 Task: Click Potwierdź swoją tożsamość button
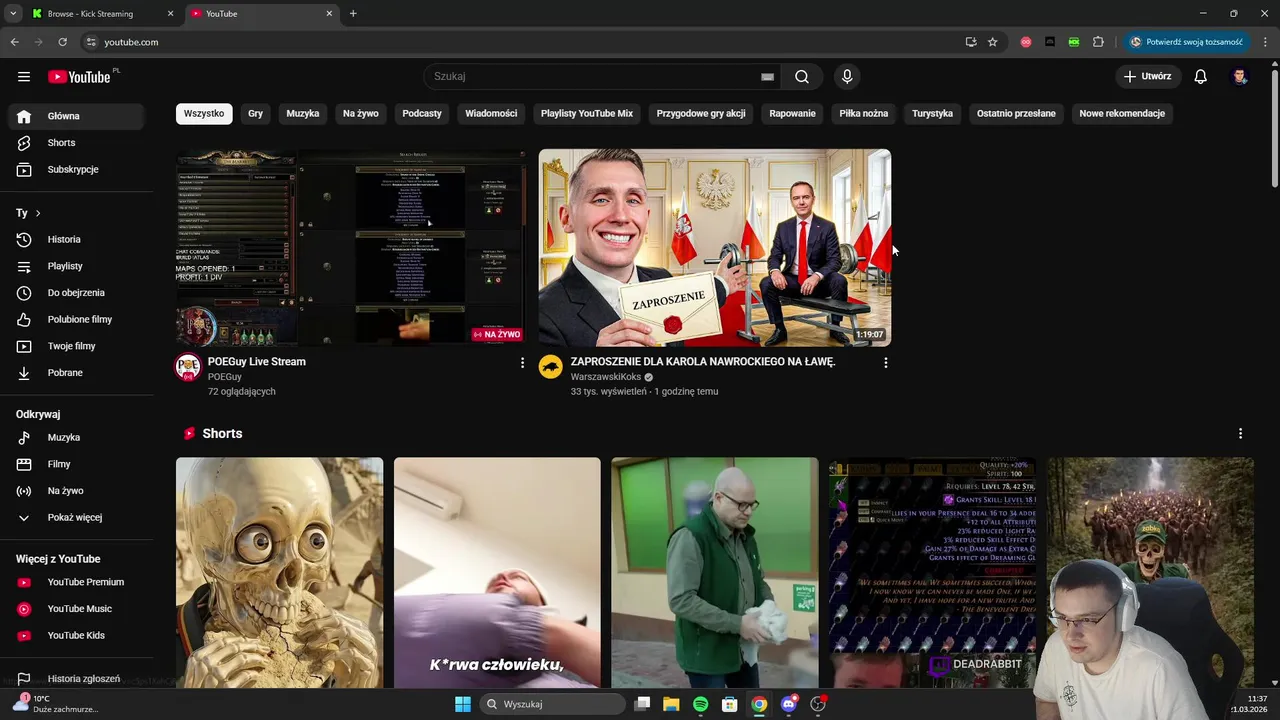click(1186, 42)
